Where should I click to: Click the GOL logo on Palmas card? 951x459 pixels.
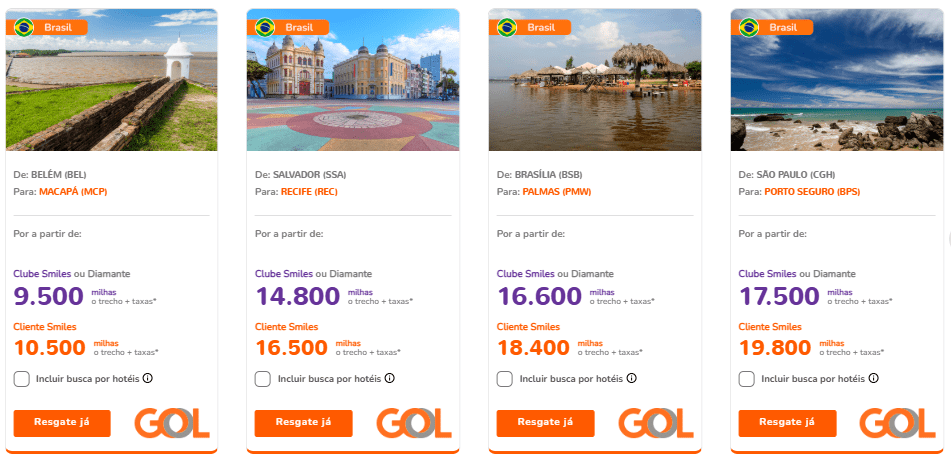pyautogui.click(x=656, y=423)
